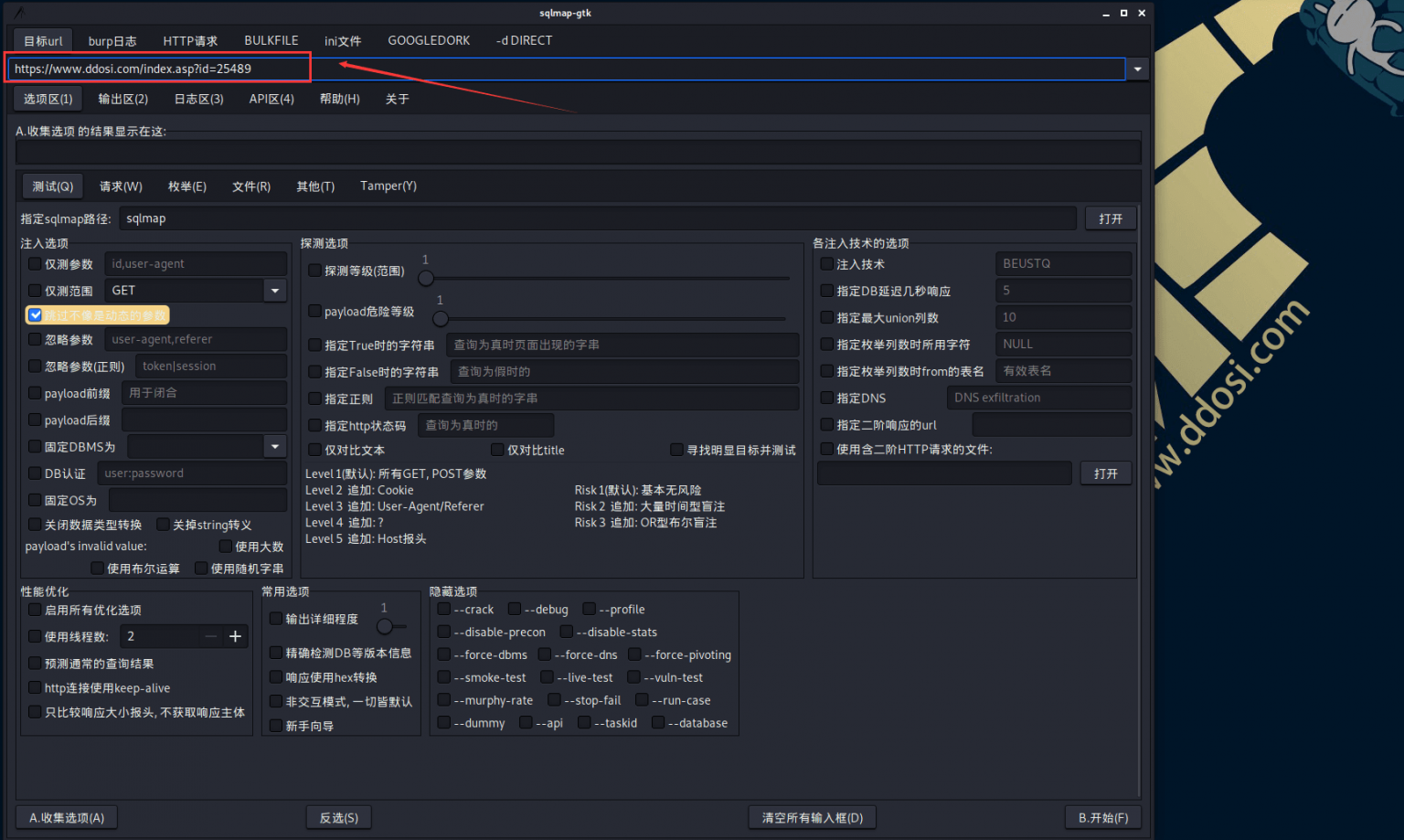Click the sqlmap-gtk app icon in title bar

coord(20,13)
